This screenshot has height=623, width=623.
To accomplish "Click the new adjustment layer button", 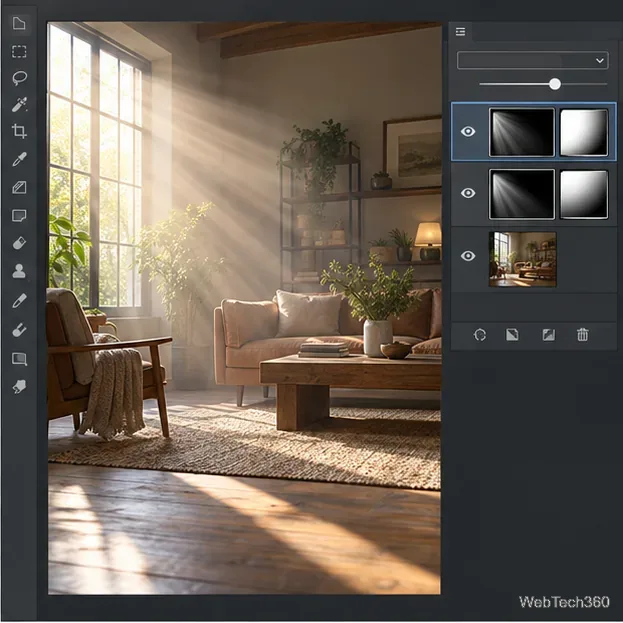I will [x=549, y=335].
